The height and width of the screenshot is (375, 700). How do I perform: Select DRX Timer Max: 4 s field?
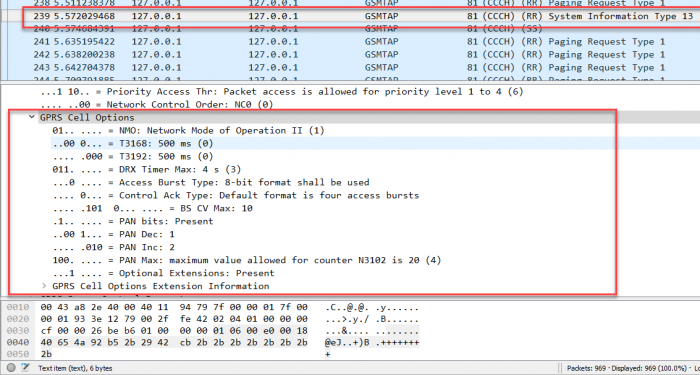click(x=147, y=170)
